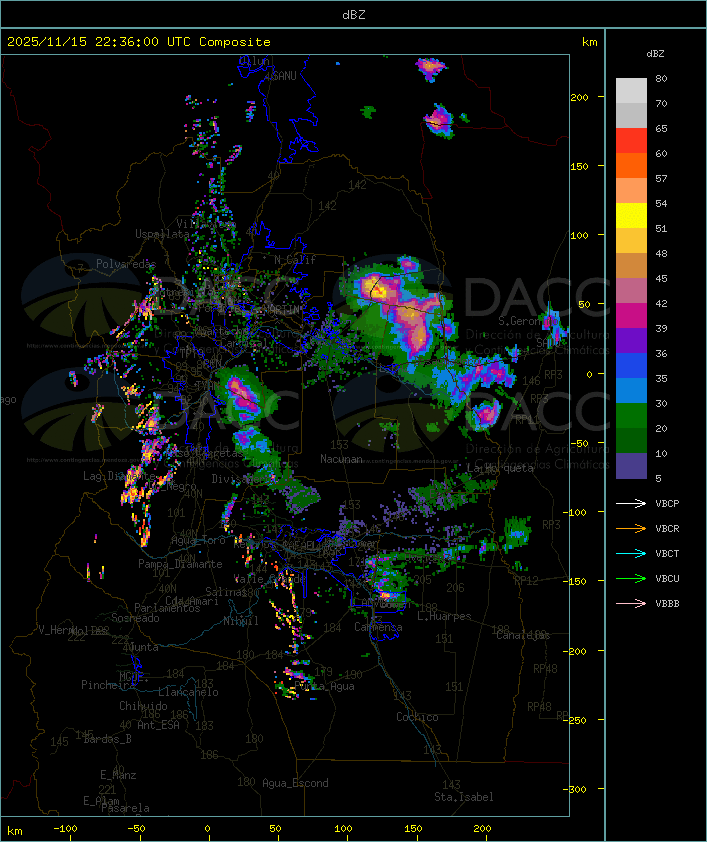Select the light blue 35-30 dBZ swatch
The height and width of the screenshot is (842, 707).
pos(631,390)
